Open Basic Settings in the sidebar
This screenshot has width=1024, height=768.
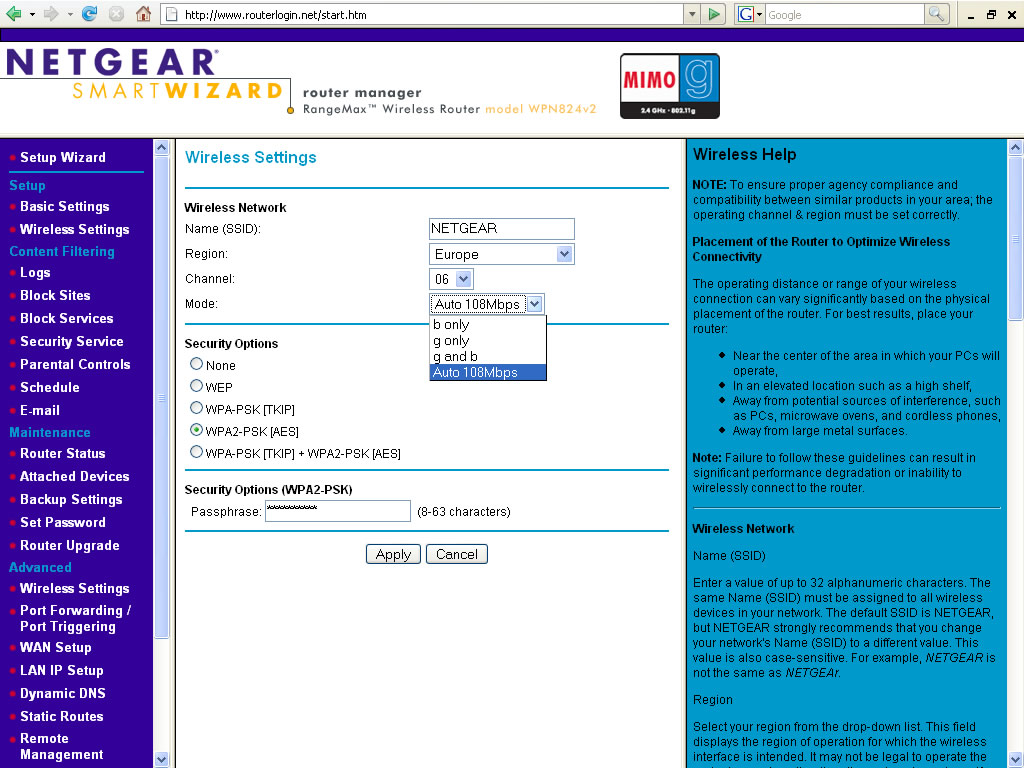pos(65,206)
